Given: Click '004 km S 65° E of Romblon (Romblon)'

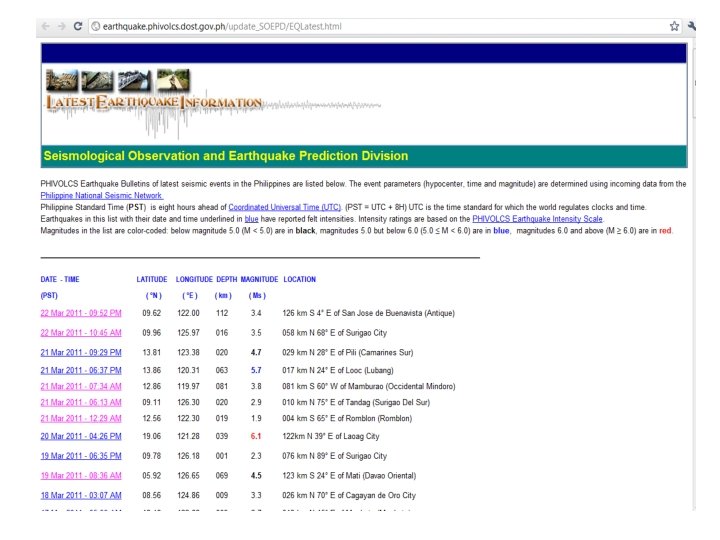Looking at the screenshot, I should pyautogui.click(x=347, y=418).
